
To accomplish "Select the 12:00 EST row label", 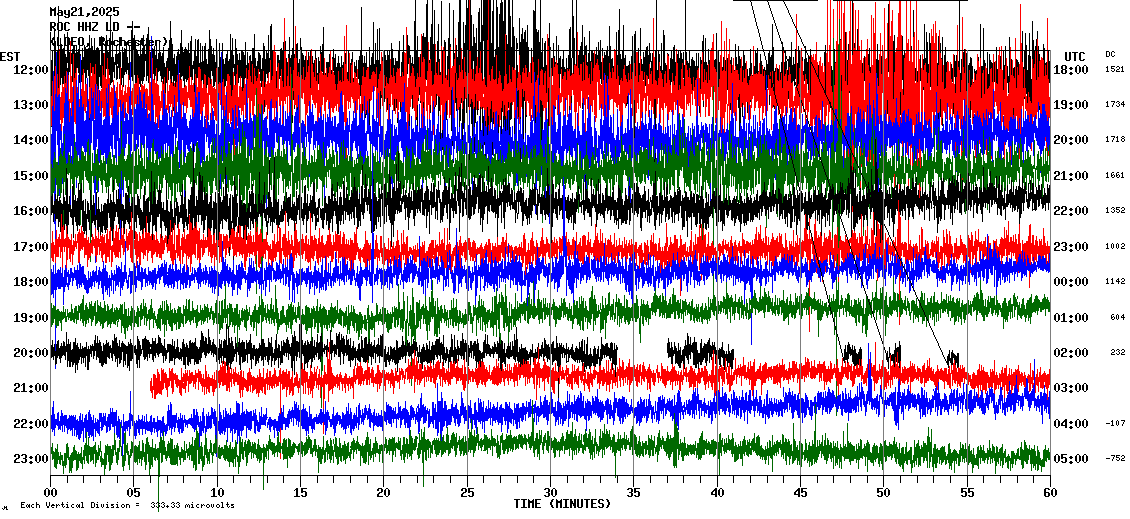I will point(31,70).
